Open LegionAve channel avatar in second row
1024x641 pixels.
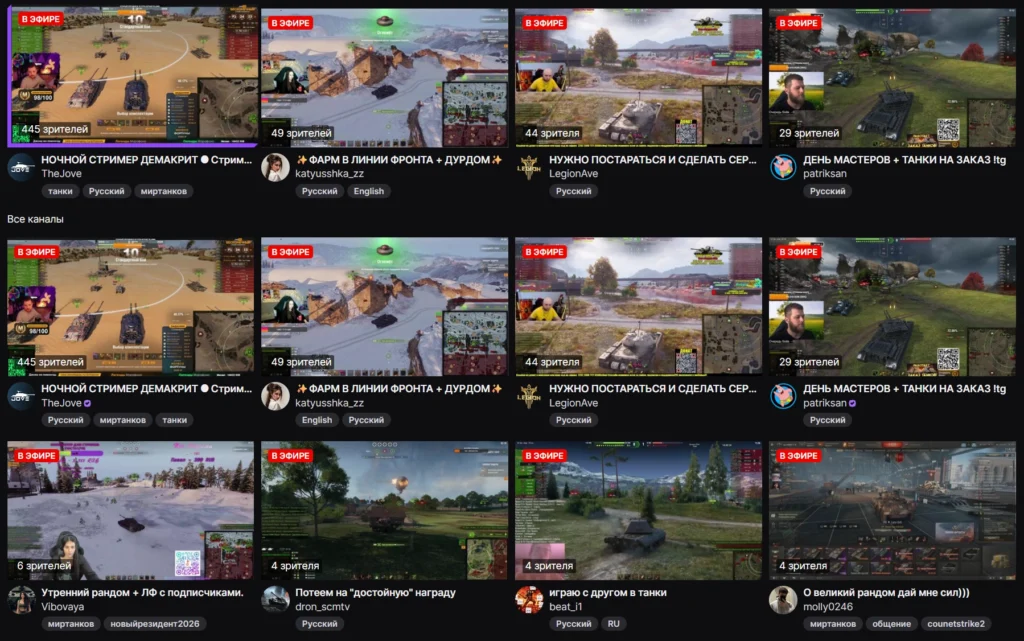click(x=529, y=396)
